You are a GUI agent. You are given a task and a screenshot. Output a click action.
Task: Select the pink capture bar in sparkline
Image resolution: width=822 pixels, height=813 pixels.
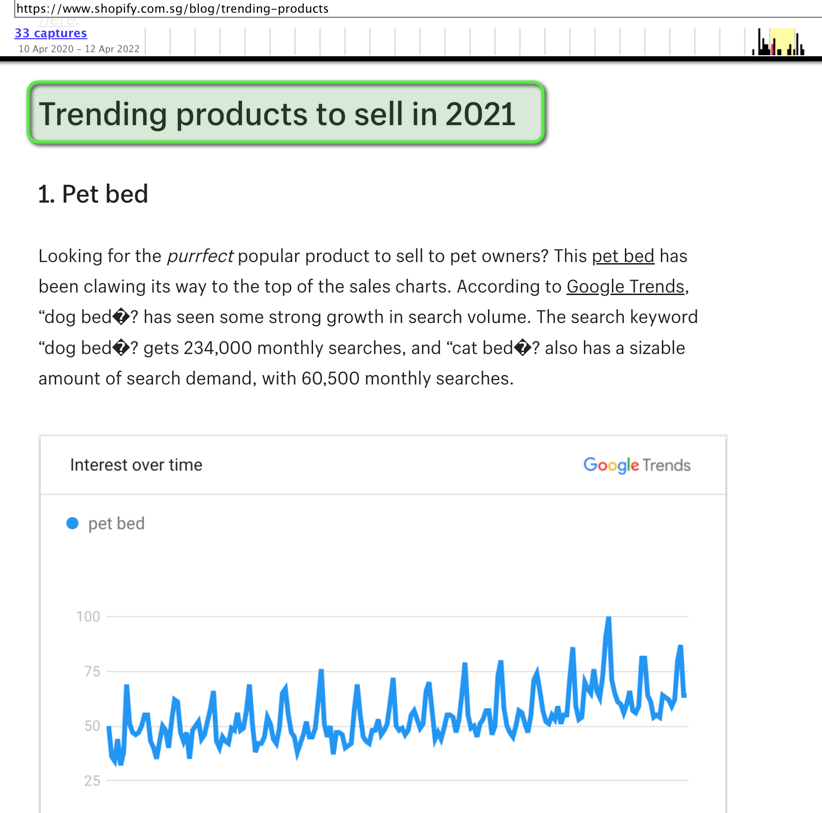[773, 49]
